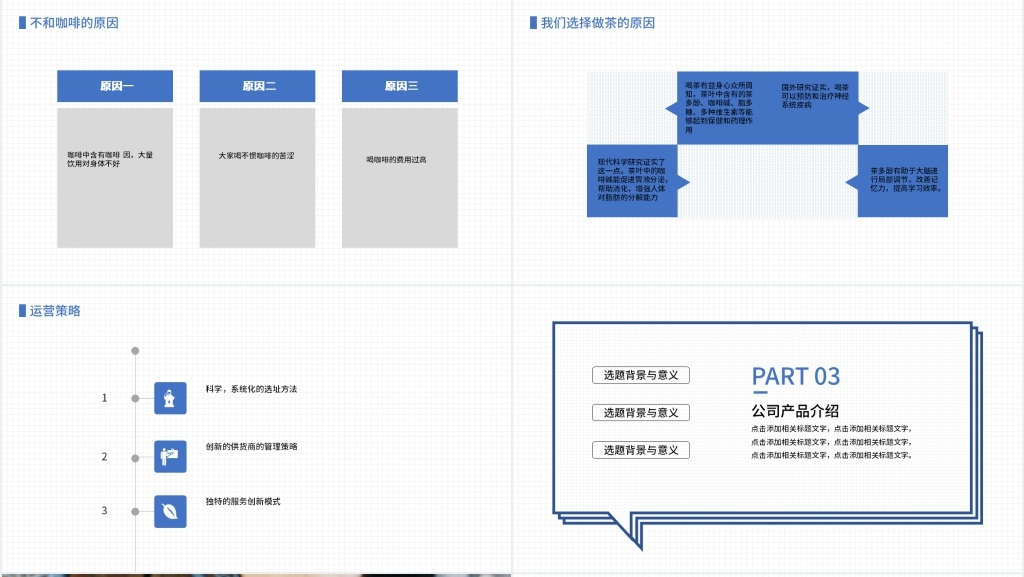Click the blue box starting with 现代科学研究证实

tap(633, 181)
